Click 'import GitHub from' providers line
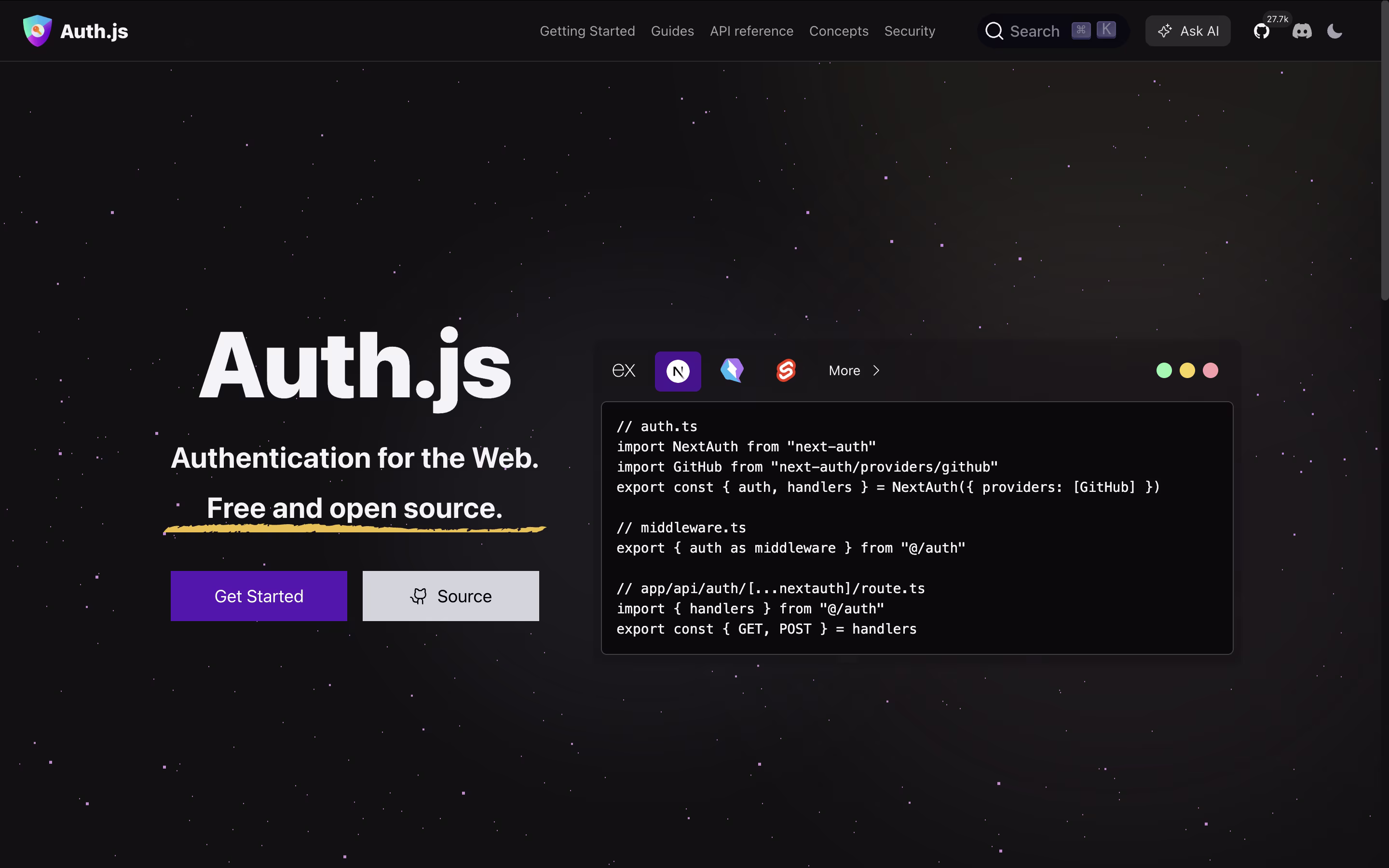 tap(807, 467)
